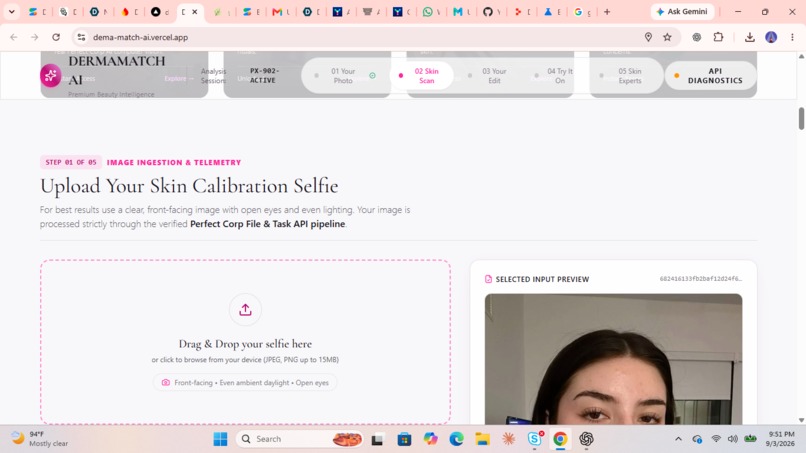Screen dimensions: 806x453
Task: Click the Explore link in the header
Action: click(179, 79)
